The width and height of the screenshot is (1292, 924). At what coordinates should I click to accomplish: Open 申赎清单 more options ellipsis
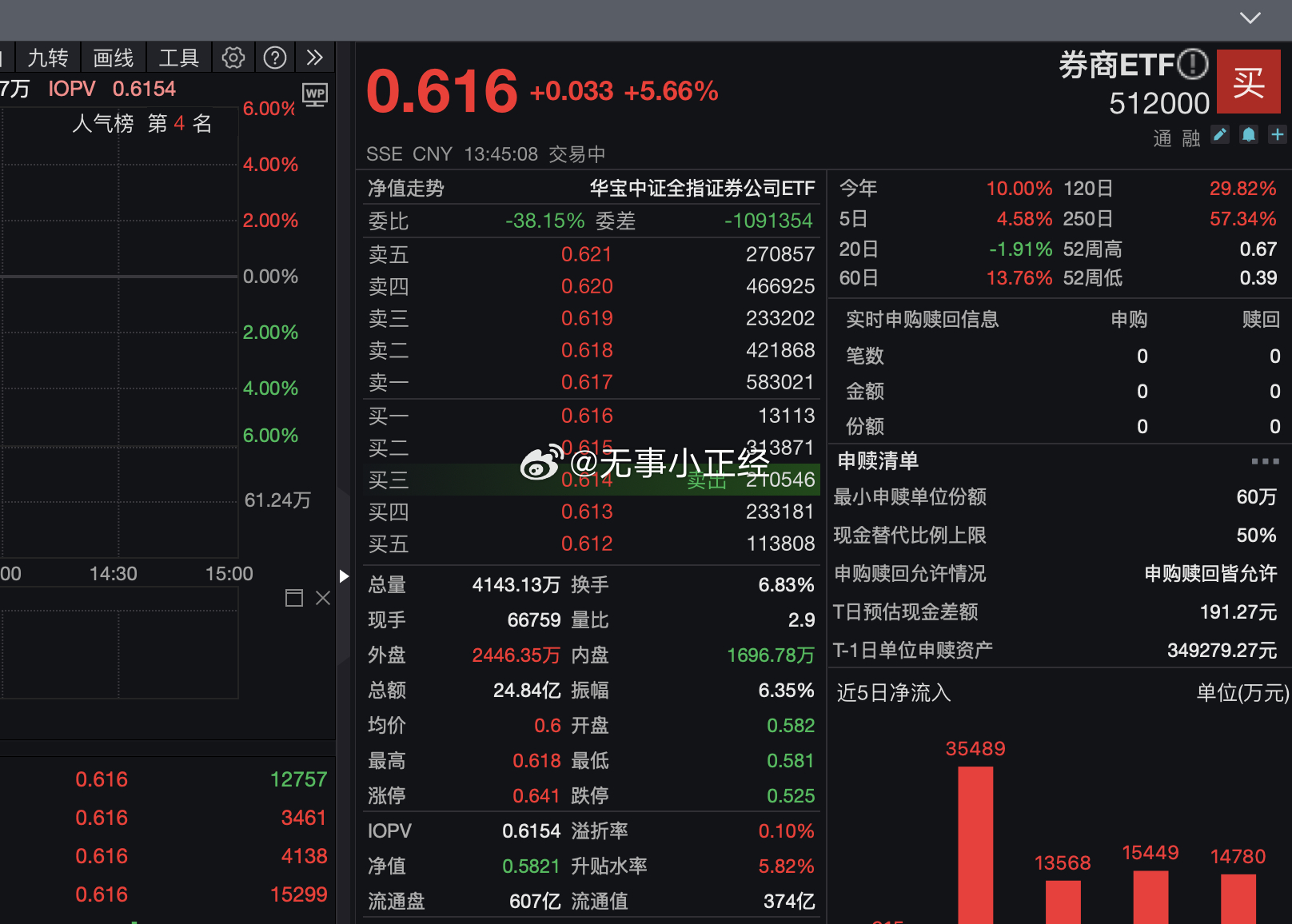point(1266,461)
